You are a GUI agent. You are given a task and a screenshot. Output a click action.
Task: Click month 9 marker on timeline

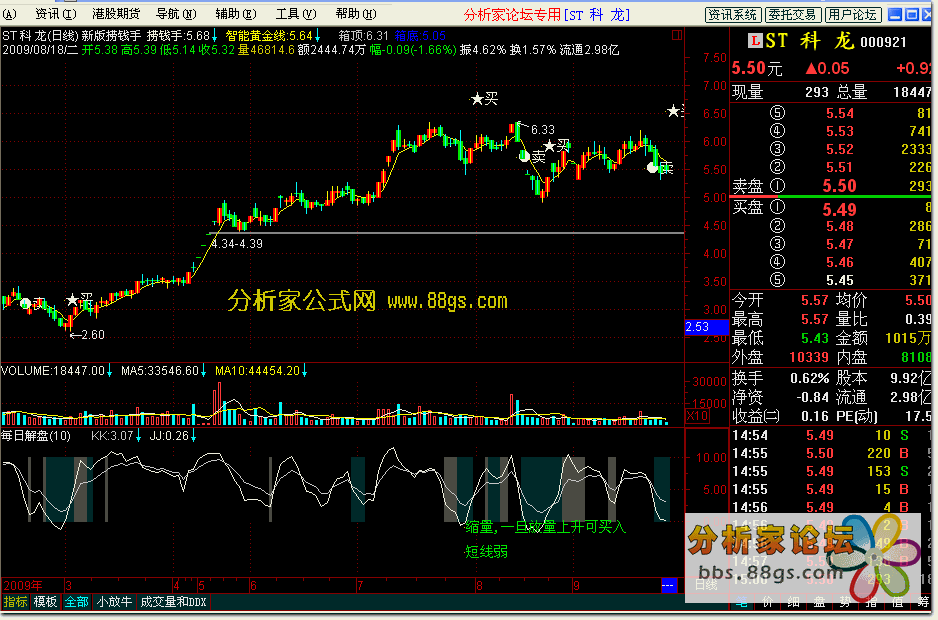point(576,586)
